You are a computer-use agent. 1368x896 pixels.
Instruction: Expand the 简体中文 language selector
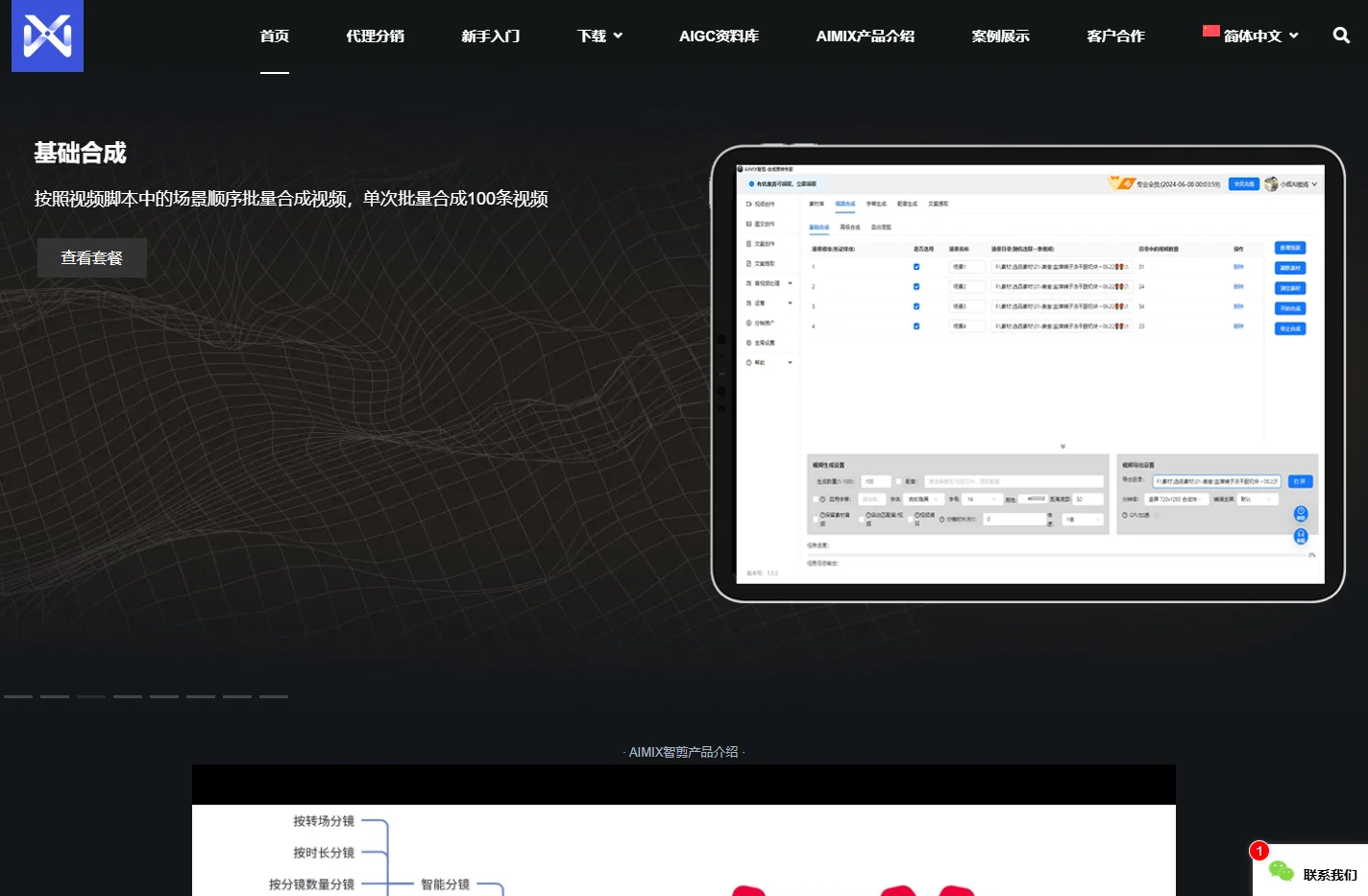1250,36
